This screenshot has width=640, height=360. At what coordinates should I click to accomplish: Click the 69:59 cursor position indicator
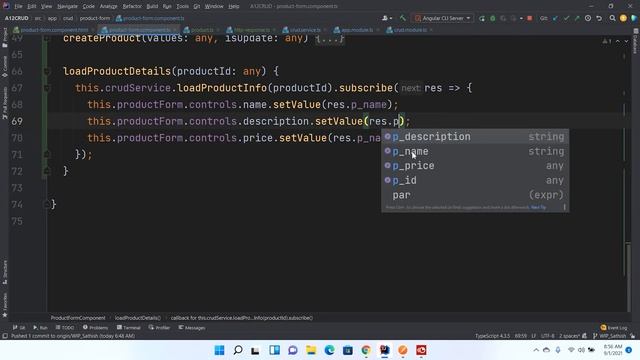pyautogui.click(x=520, y=336)
